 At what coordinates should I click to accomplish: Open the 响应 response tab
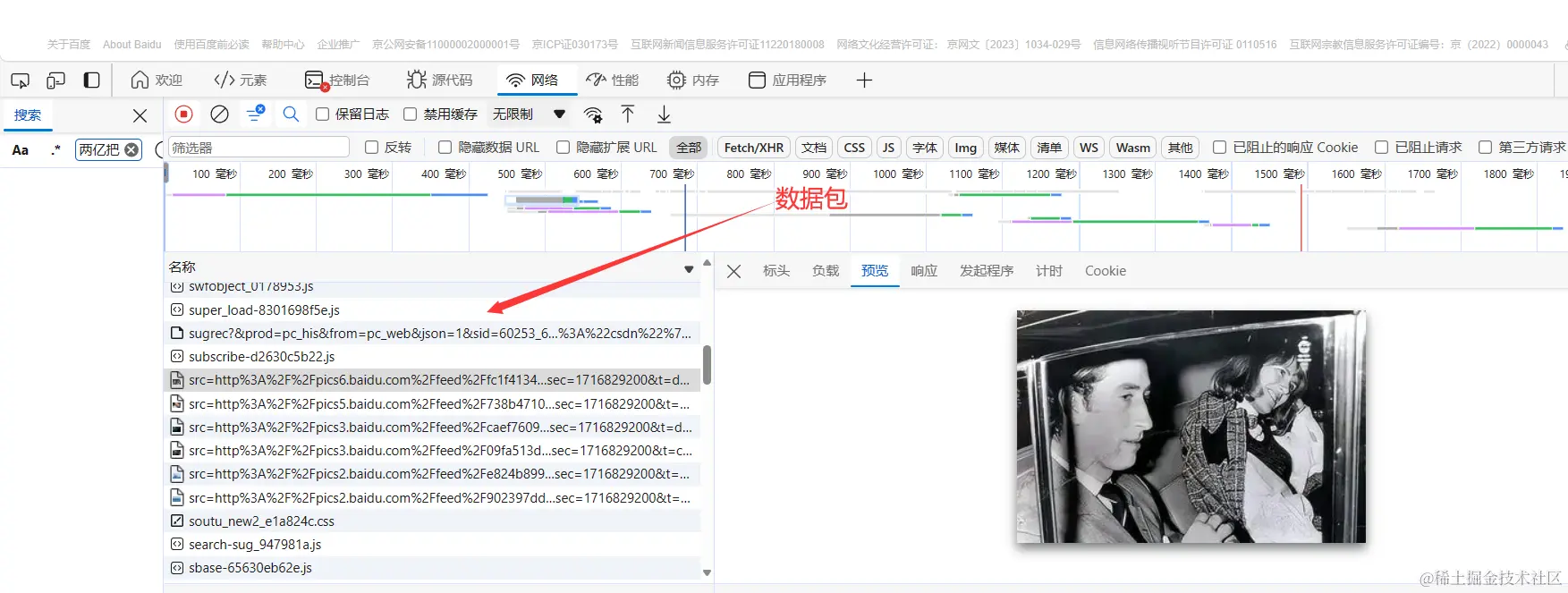(924, 271)
